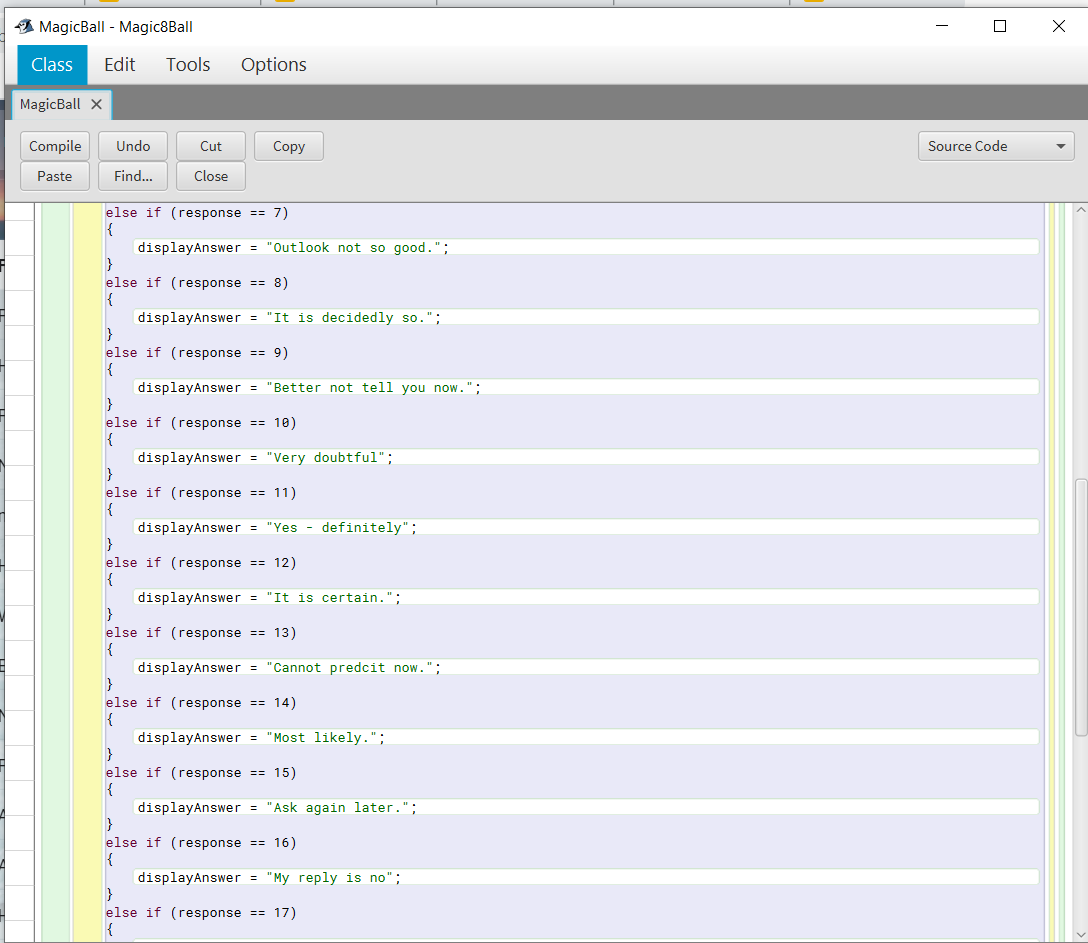Click the line "else if (response == 17)"
Viewport: 1088px width, 943px height.
click(x=201, y=913)
